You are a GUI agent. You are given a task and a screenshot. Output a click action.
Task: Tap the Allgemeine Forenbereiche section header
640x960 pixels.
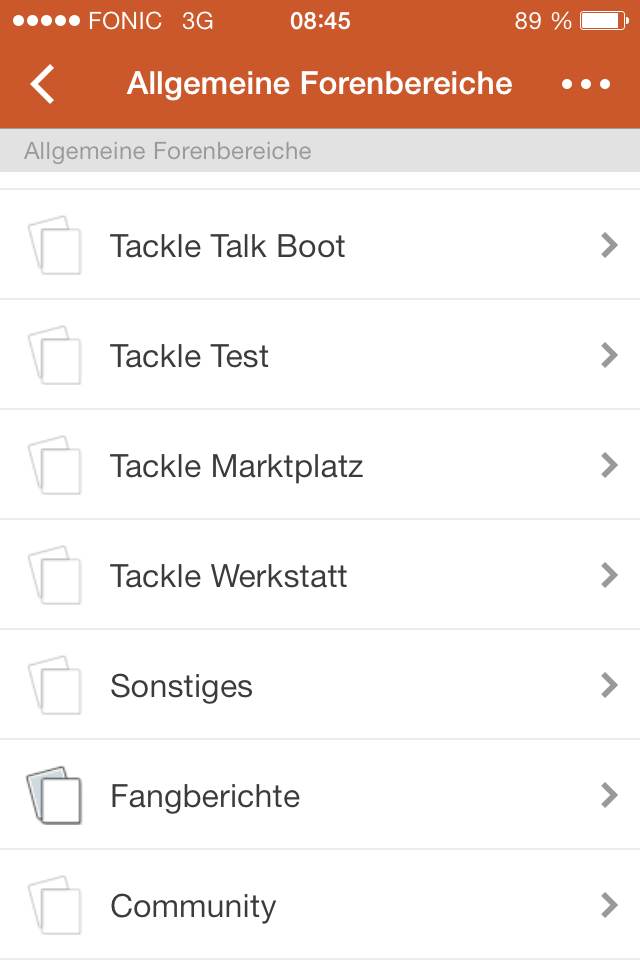coord(168,151)
